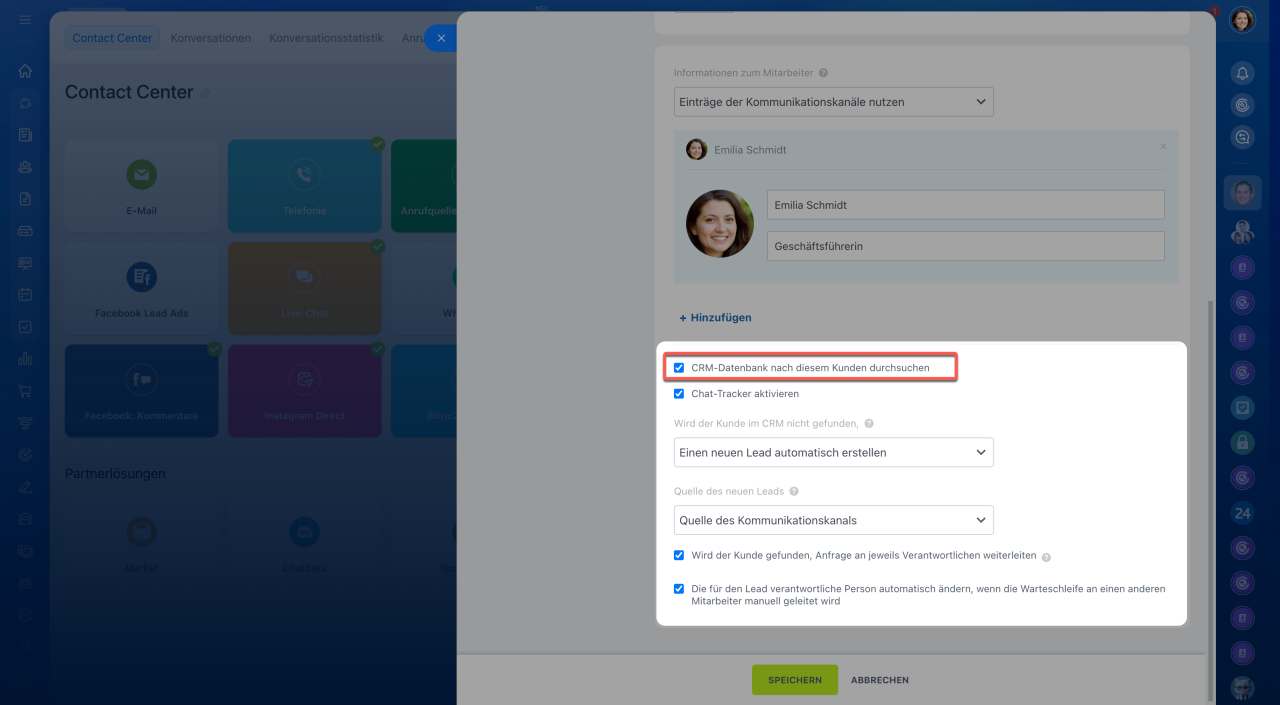1280x705 pixels.
Task: Click Emilia Schmidt's large profile photo
Action: [720, 224]
